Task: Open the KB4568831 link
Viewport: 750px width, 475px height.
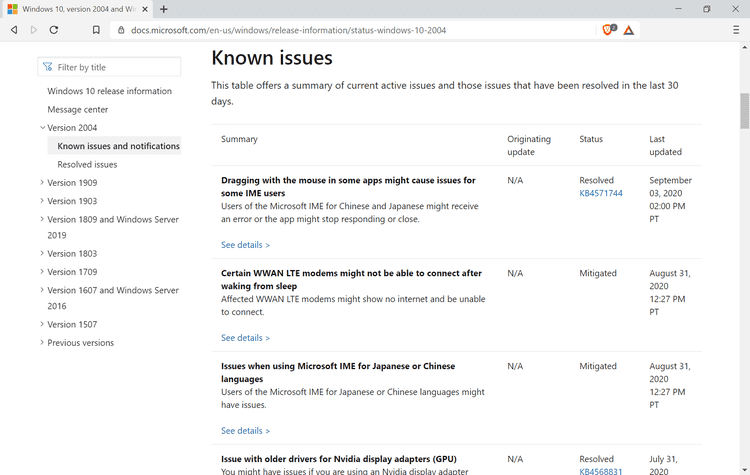Action: point(601,471)
